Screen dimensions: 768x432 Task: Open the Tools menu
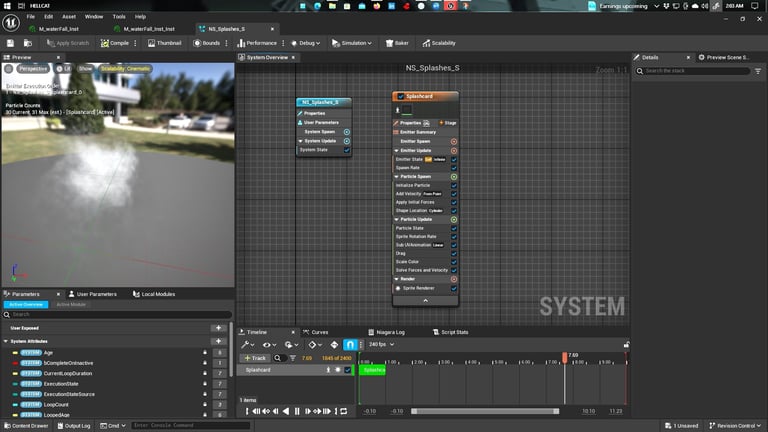tap(119, 17)
